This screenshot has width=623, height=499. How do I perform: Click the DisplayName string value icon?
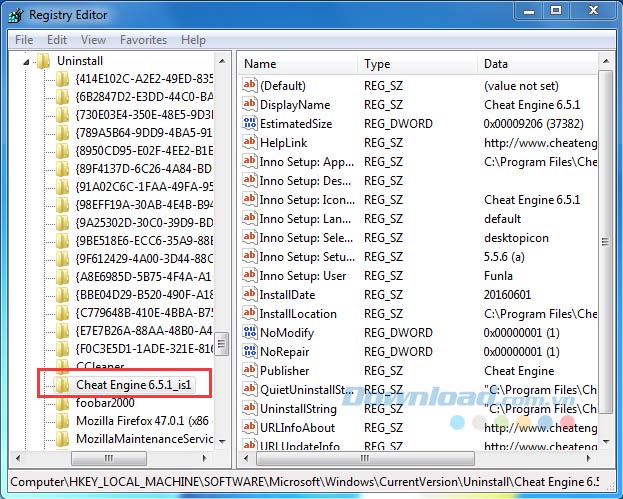pos(250,104)
